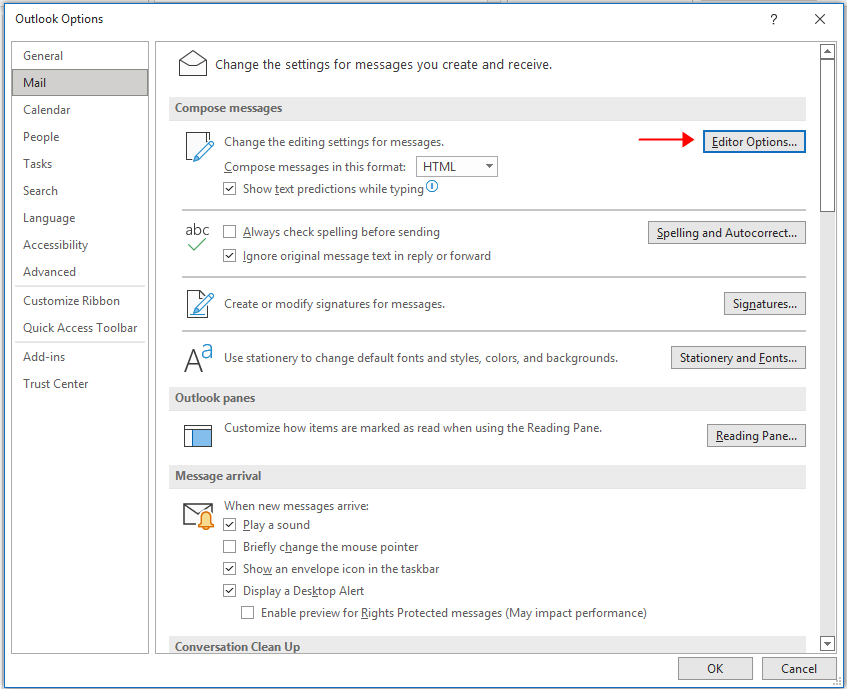Disable Play a sound for new messages
Screen dimensions: 847x689
click(x=230, y=524)
